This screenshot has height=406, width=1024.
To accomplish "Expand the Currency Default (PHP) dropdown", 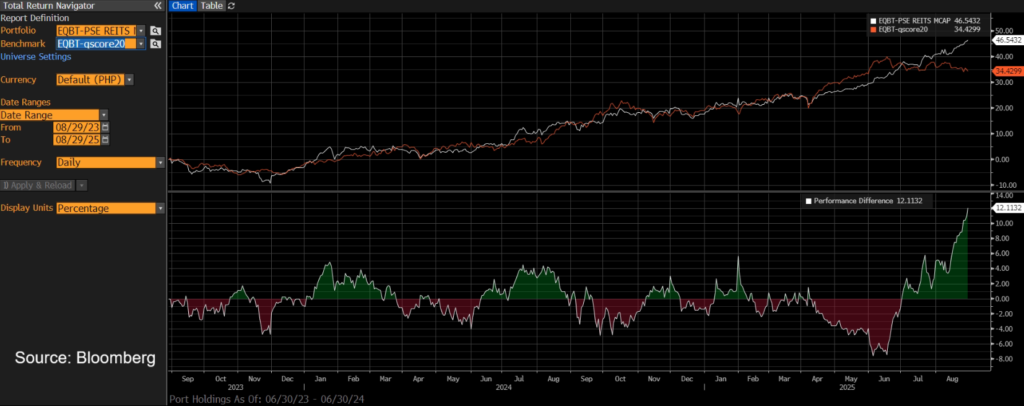I will [x=129, y=79].
